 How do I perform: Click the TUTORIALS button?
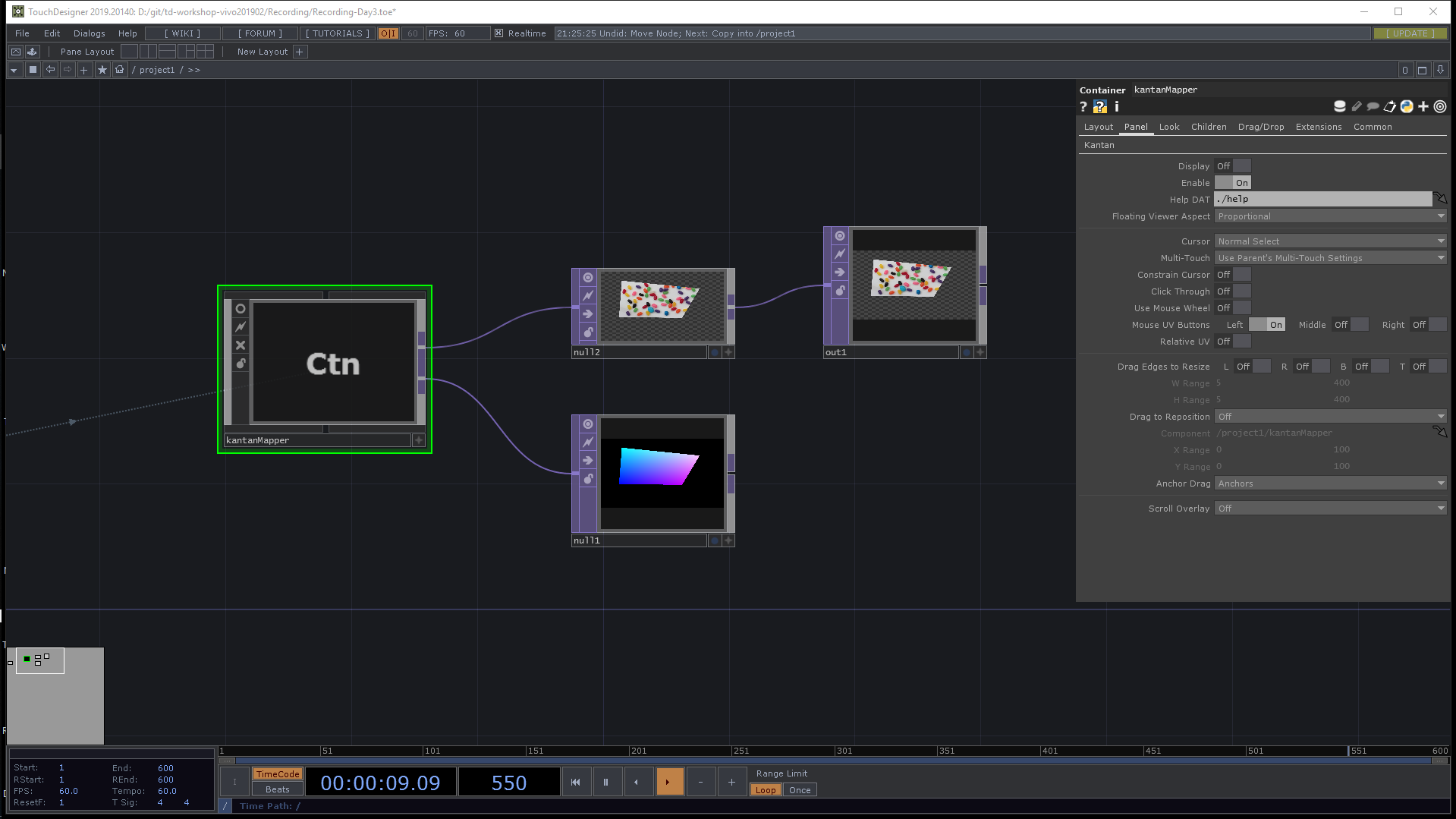click(337, 33)
